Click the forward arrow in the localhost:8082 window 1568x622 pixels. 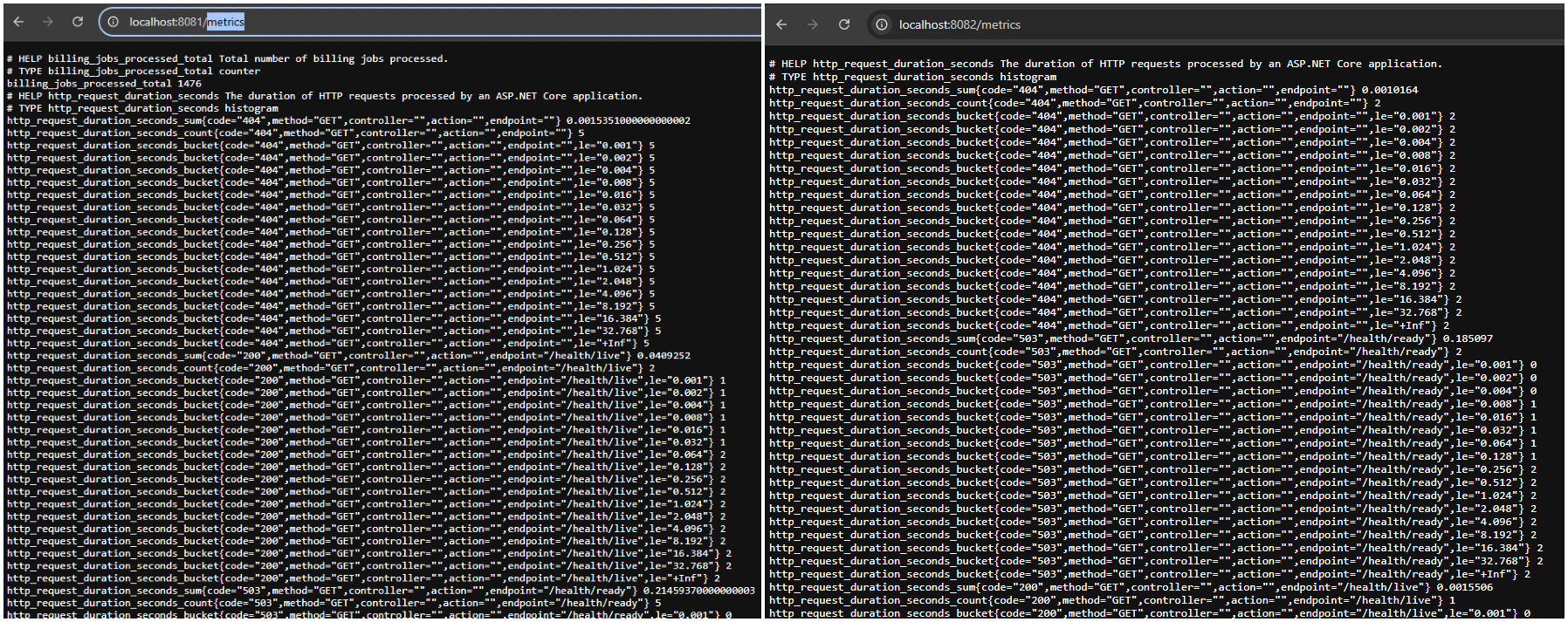[x=813, y=24]
